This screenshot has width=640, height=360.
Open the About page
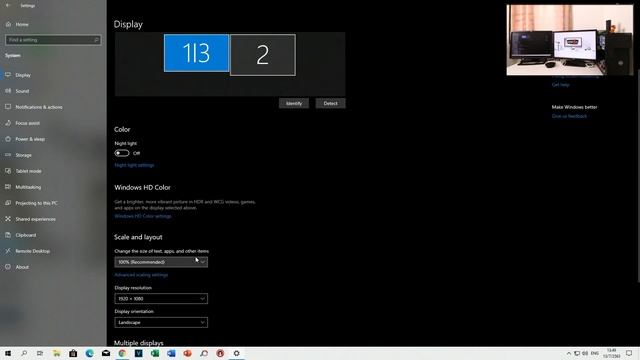click(x=22, y=267)
